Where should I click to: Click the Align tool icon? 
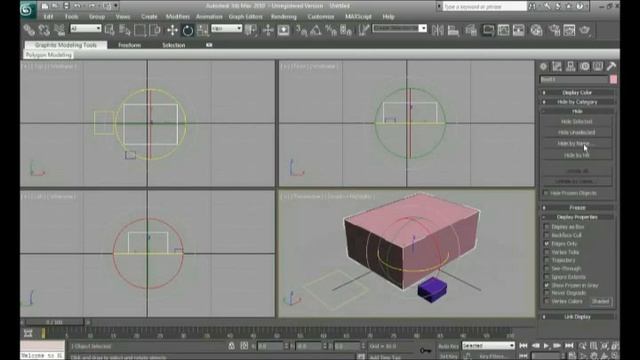[453, 30]
